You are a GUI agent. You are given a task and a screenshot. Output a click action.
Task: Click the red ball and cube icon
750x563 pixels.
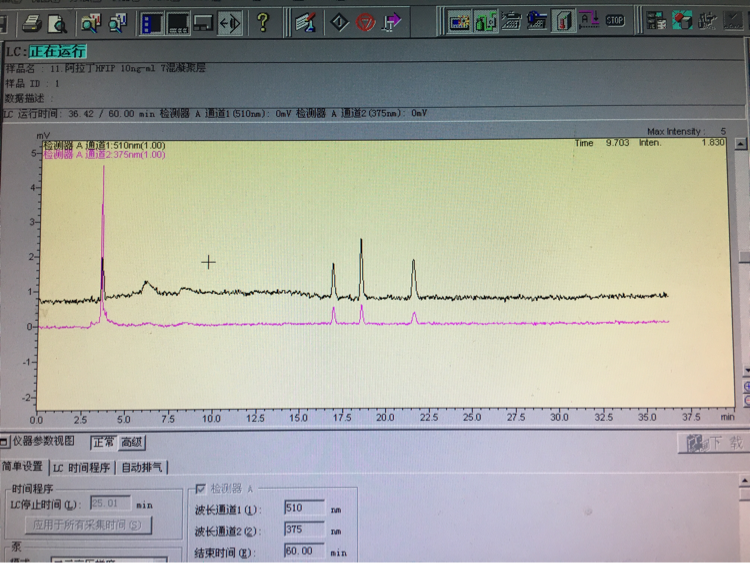click(682, 21)
